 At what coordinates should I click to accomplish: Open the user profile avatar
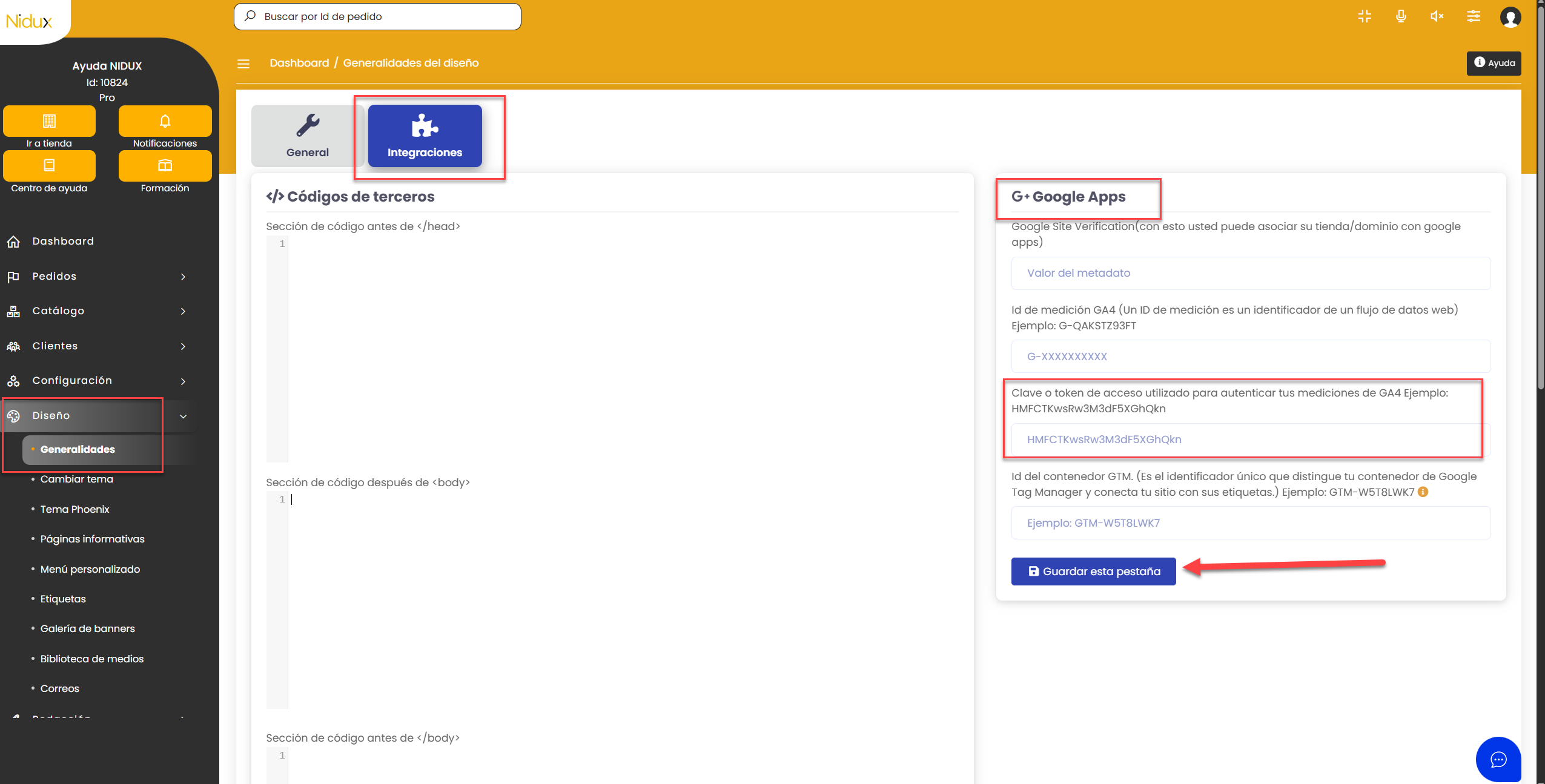[x=1510, y=16]
